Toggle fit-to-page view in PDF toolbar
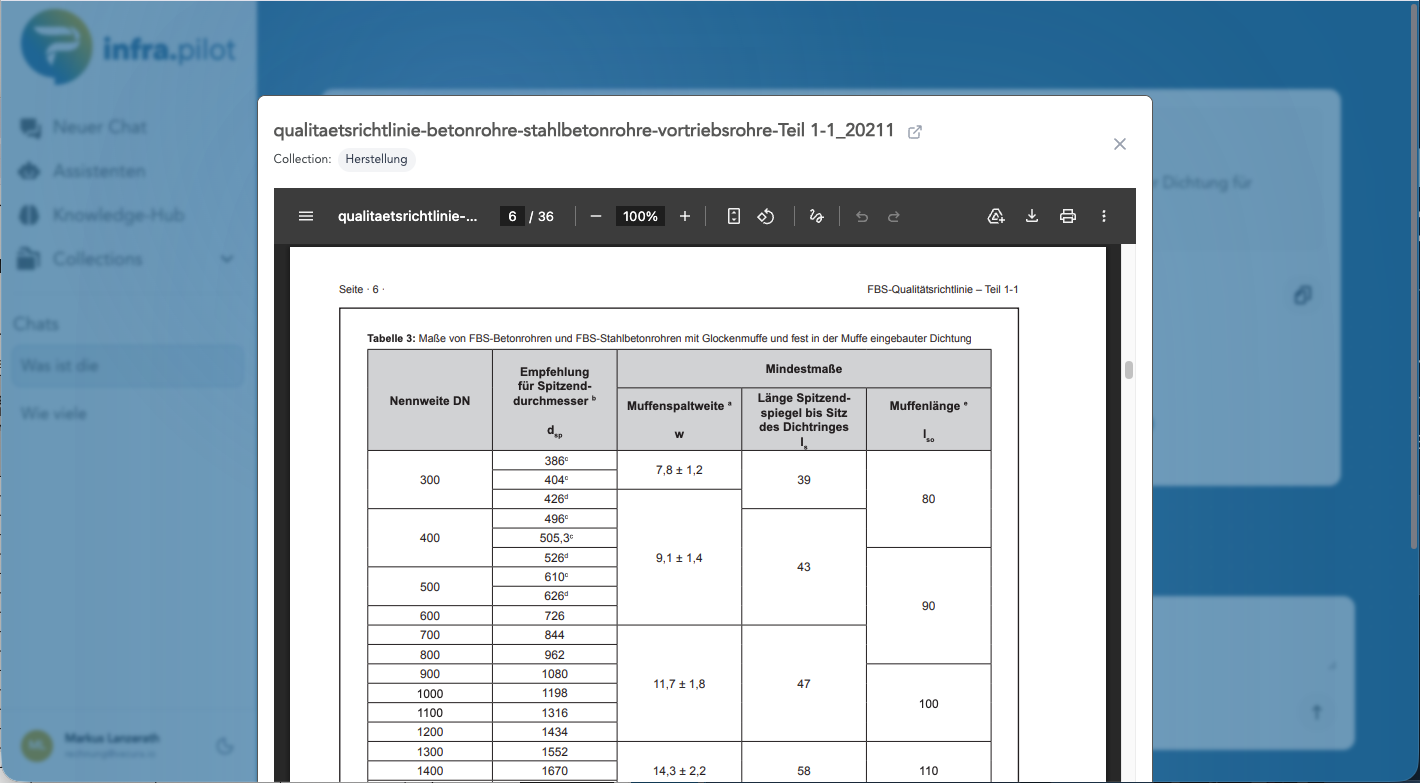1420x783 pixels. point(734,216)
